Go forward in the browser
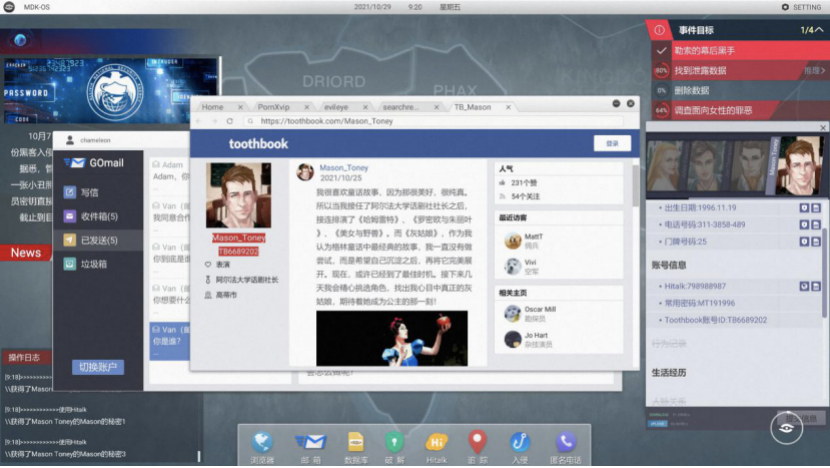This screenshot has height=468, width=830. [214, 121]
